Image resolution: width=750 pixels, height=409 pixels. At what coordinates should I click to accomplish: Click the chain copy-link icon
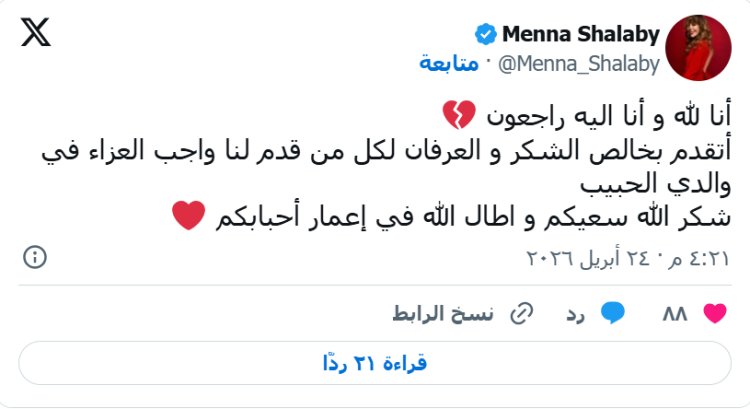[x=520, y=314]
